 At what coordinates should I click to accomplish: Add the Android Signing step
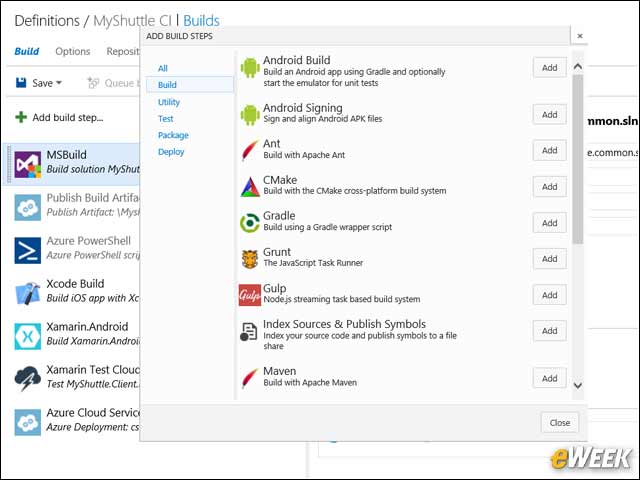(549, 115)
